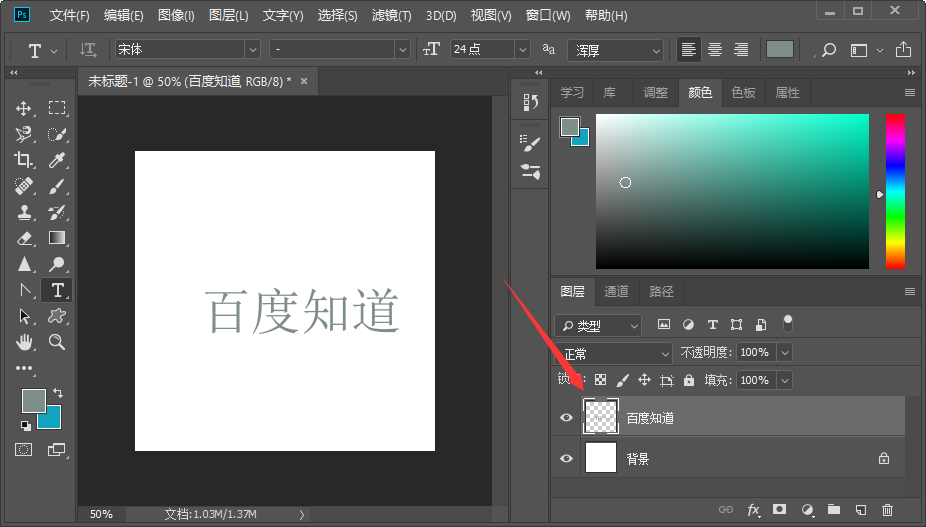Hide the 百度知道 layer
The height and width of the screenshot is (527, 926).
pos(566,418)
